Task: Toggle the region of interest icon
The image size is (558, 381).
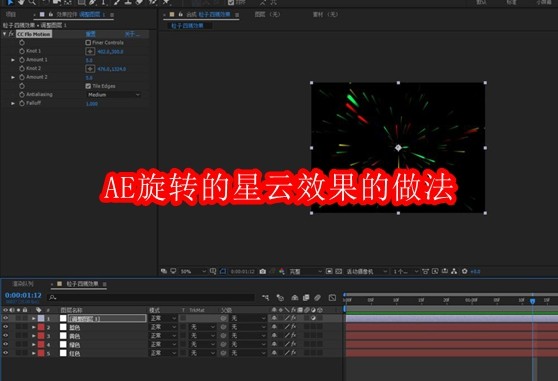Action: [x=329, y=271]
